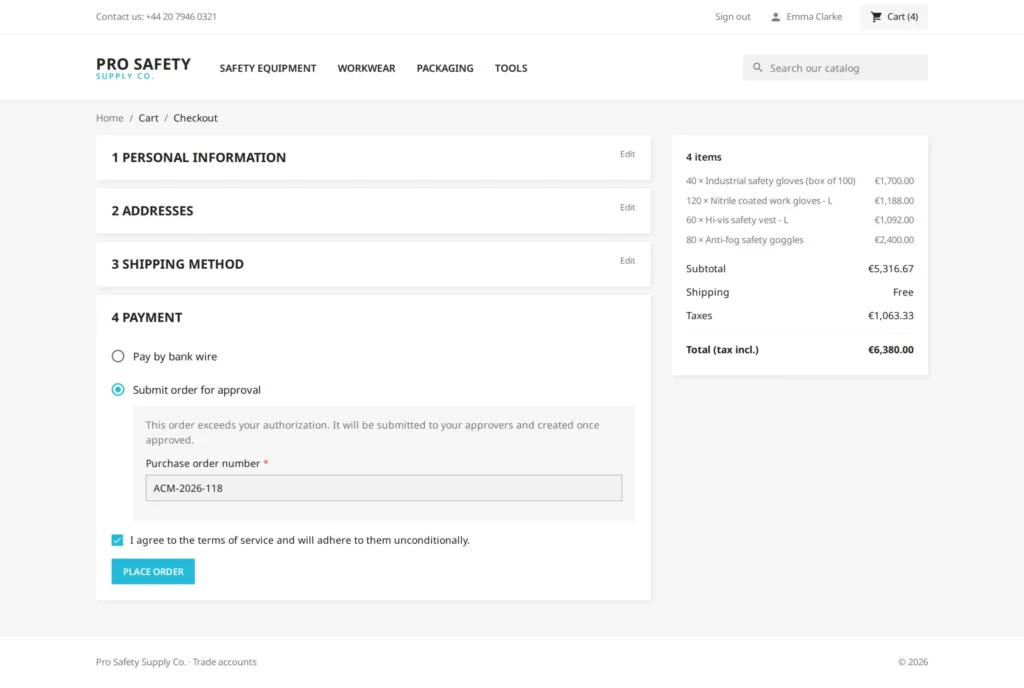Expand the 3 Shipping Method section heading

tap(178, 264)
